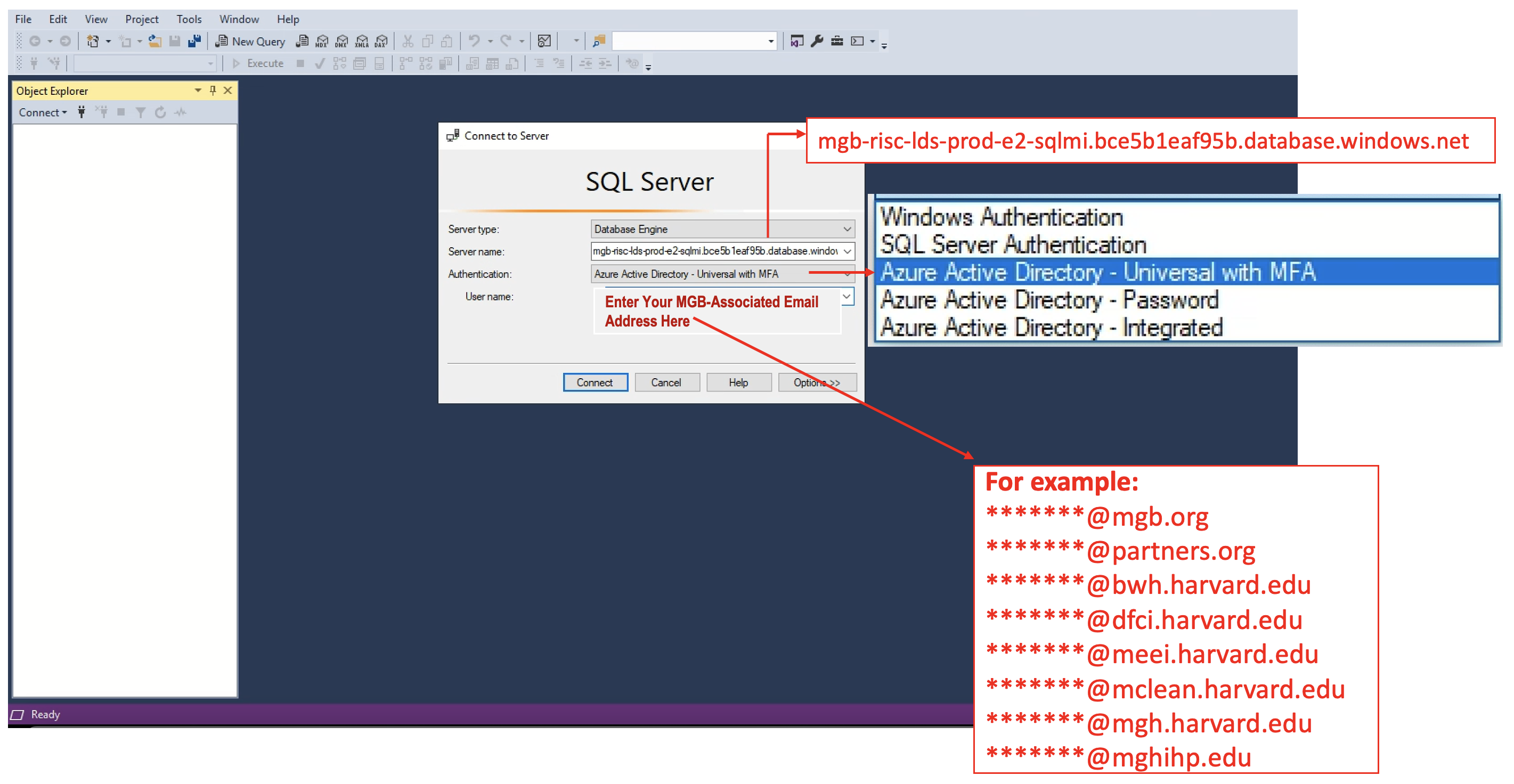Open the toolbar search combo box dropdown arrow
This screenshot has height=784, width=1514.
click(x=770, y=41)
